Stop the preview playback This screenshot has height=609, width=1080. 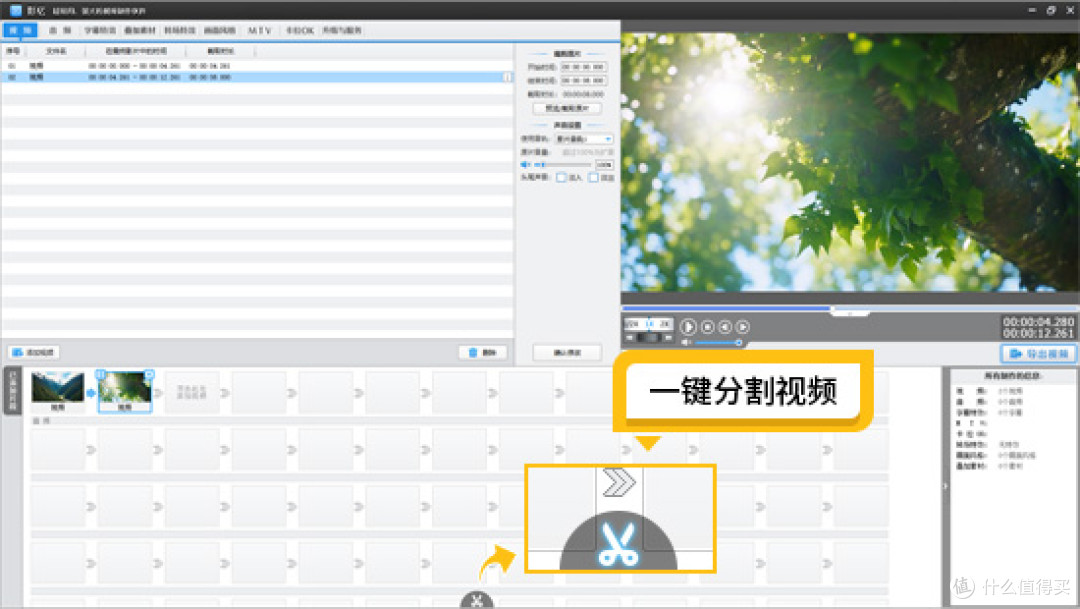coord(707,327)
